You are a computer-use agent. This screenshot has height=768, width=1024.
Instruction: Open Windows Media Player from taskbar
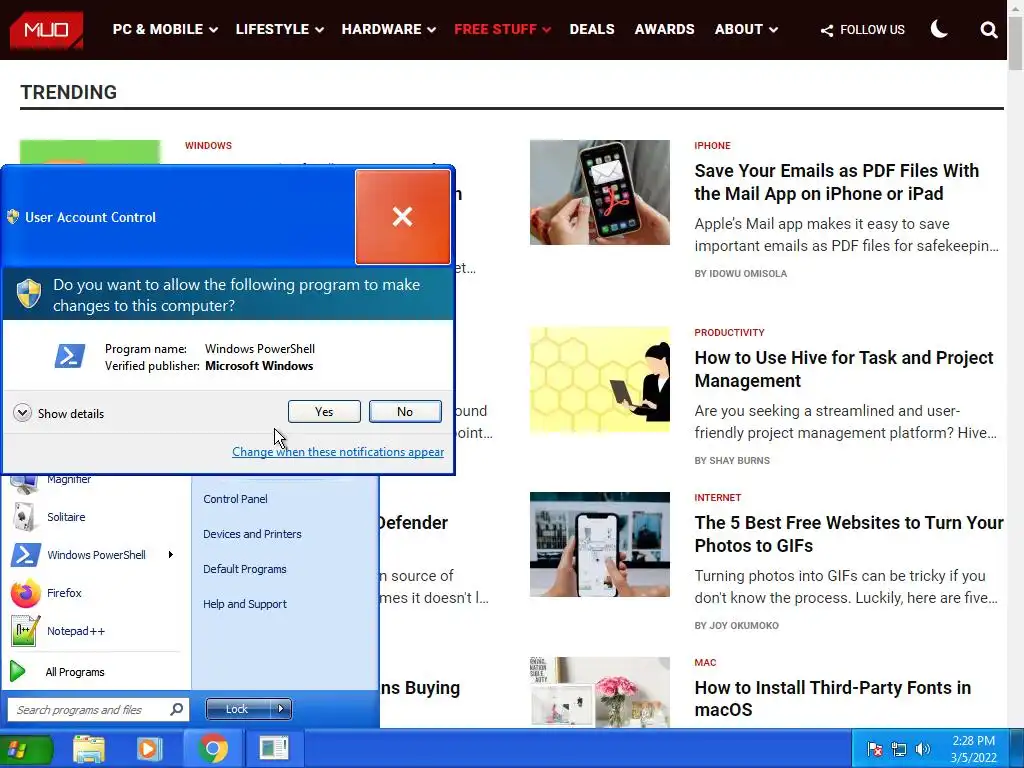pyautogui.click(x=149, y=749)
